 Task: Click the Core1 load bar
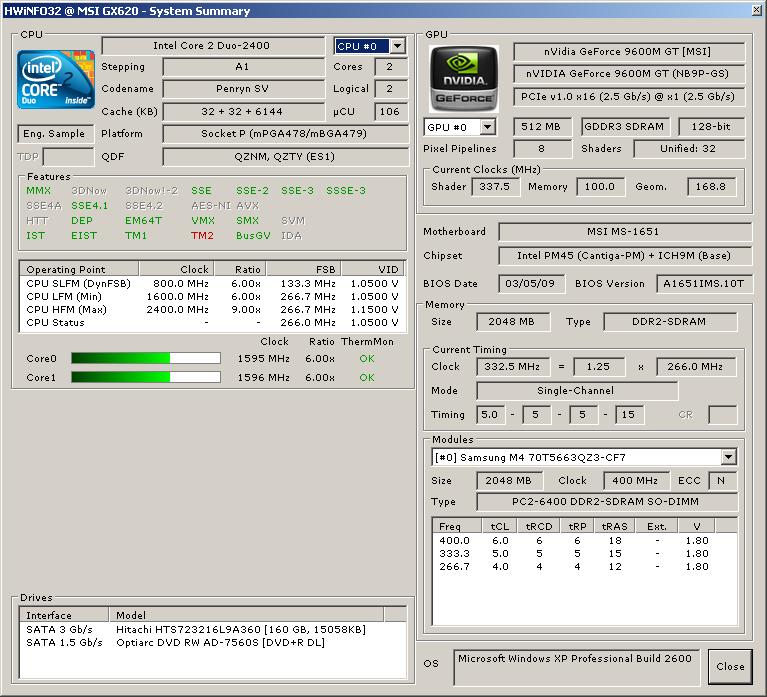146,377
